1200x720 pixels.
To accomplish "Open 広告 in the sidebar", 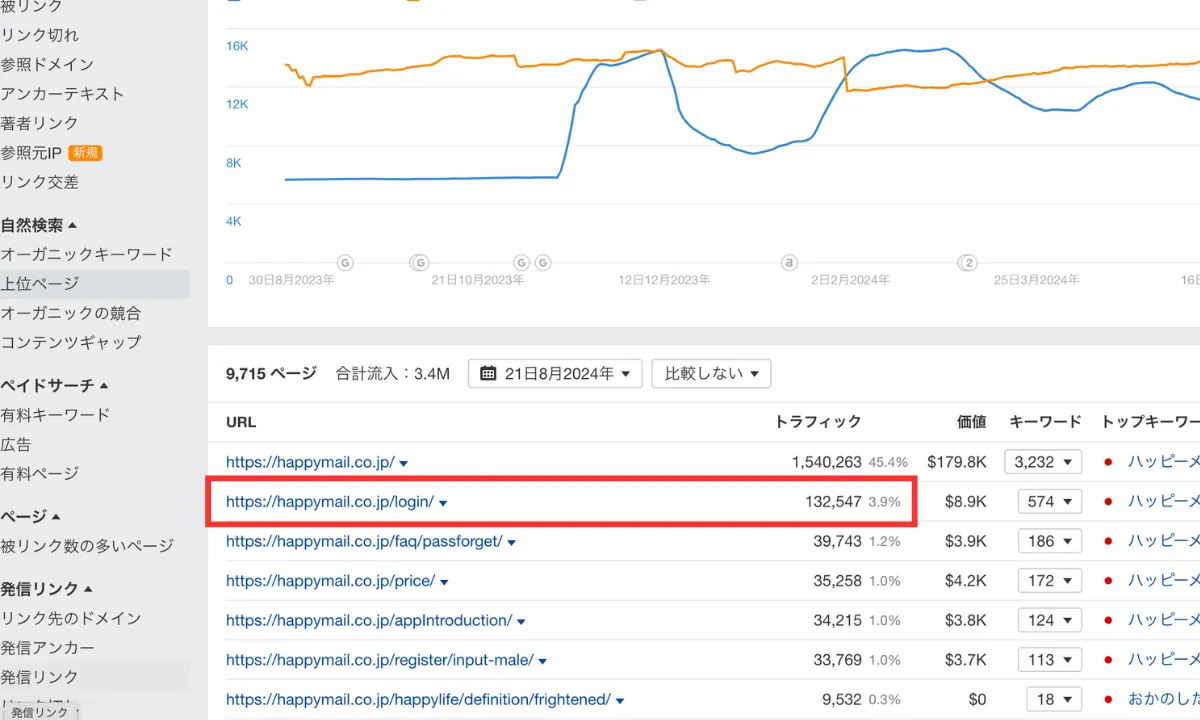I will pyautogui.click(x=16, y=444).
